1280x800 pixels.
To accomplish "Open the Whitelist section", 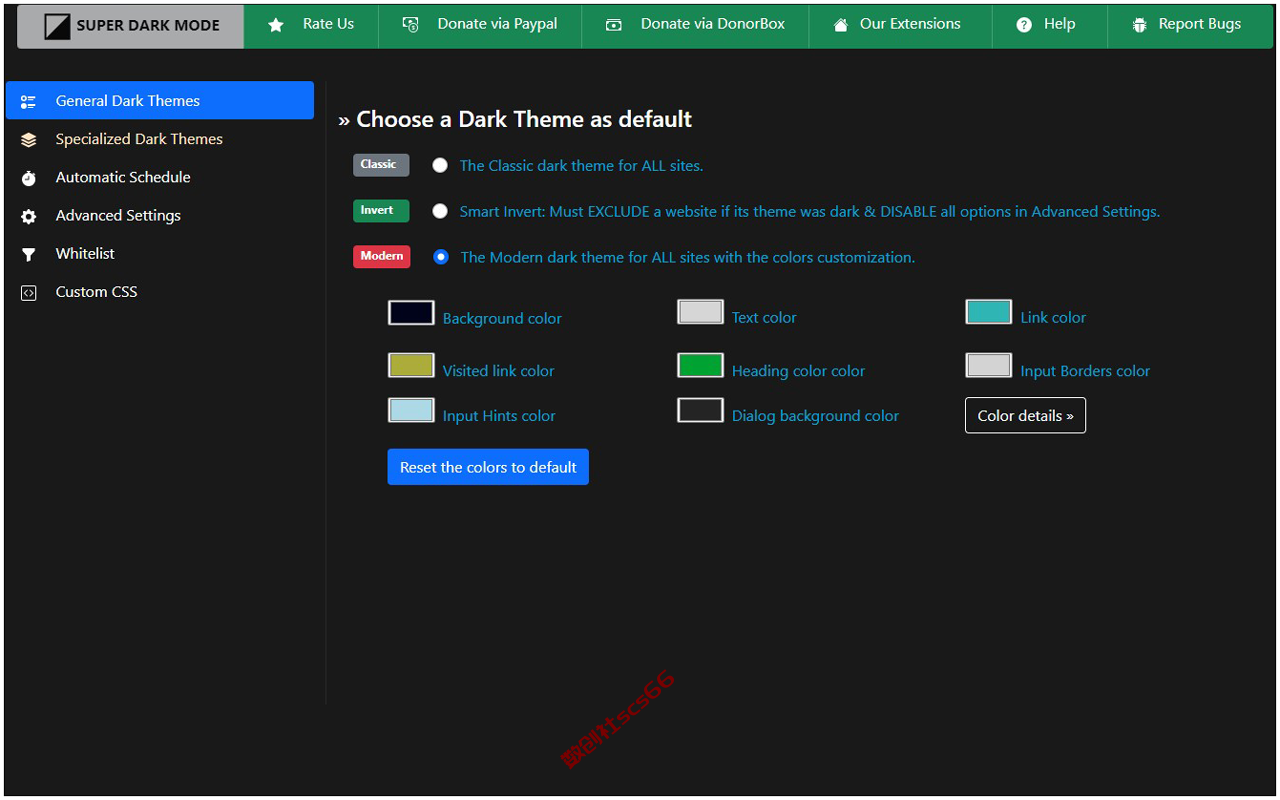I will [x=160, y=253].
